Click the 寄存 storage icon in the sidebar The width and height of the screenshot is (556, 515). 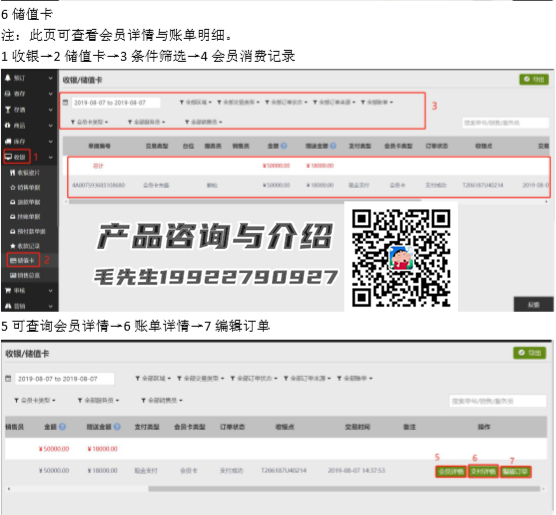(x=8, y=94)
